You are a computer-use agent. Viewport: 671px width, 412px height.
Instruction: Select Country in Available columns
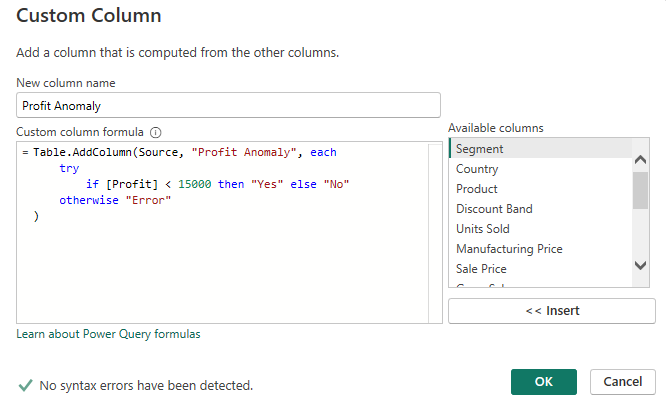tap(540, 169)
